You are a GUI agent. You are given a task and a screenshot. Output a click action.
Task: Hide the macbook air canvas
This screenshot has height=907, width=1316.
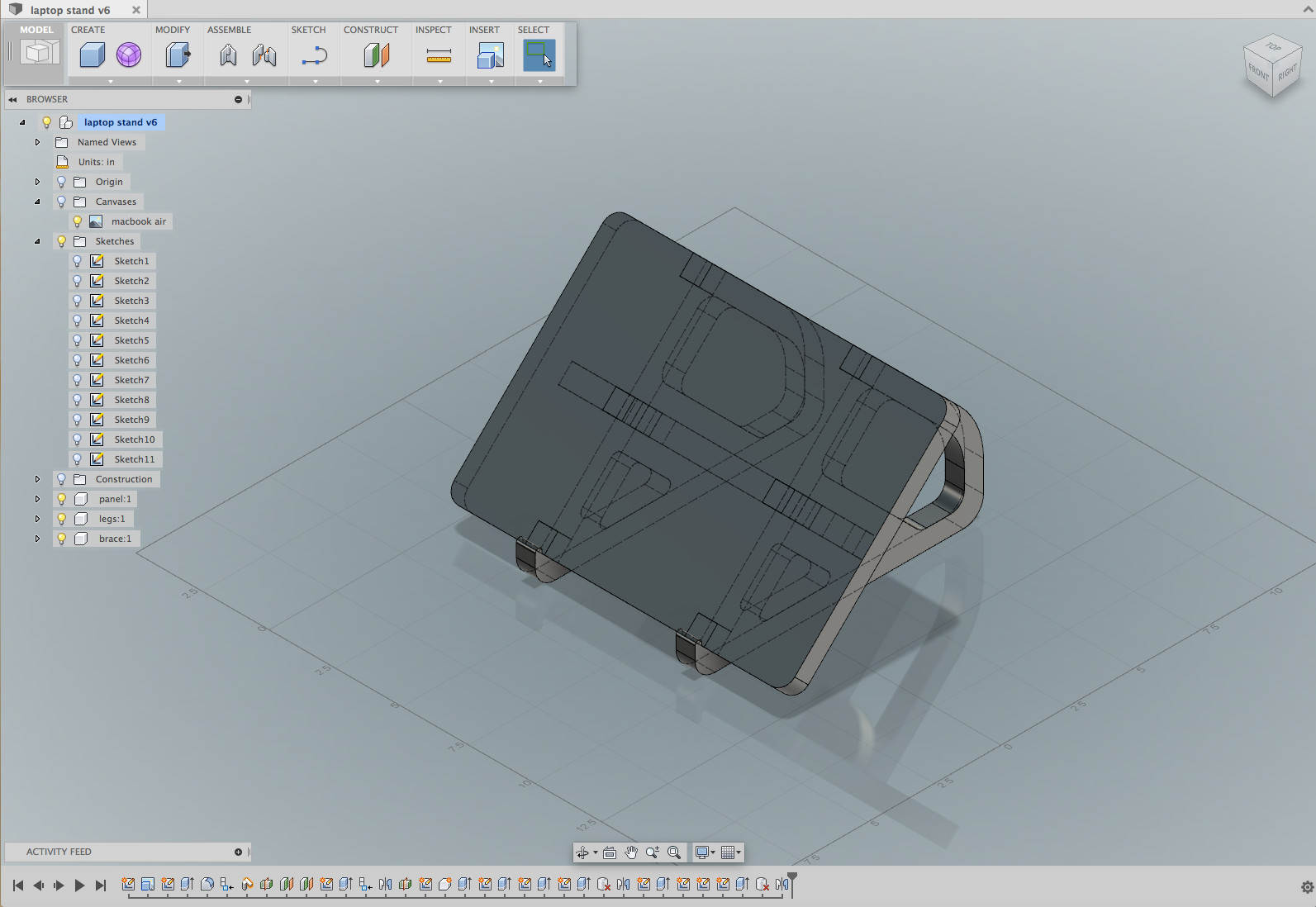[77, 221]
